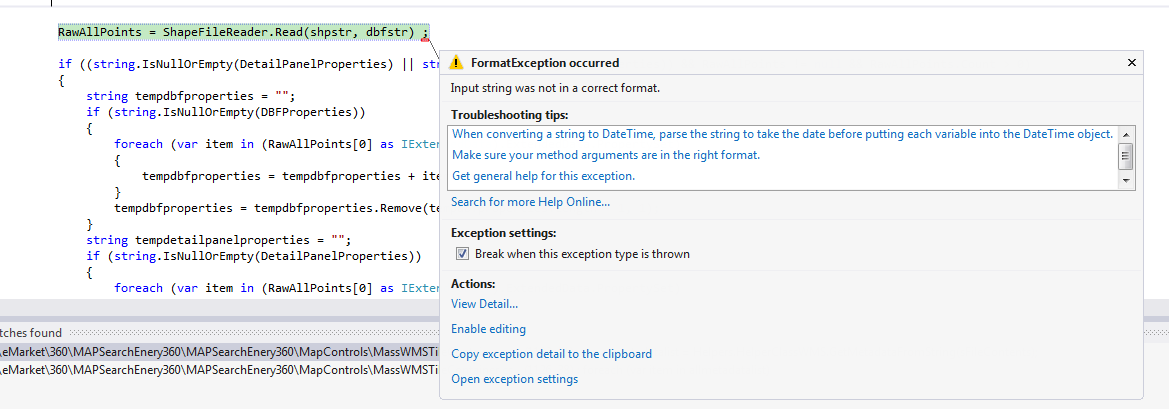Click the troubleshooting tips scrollbar thumb

[1125, 156]
